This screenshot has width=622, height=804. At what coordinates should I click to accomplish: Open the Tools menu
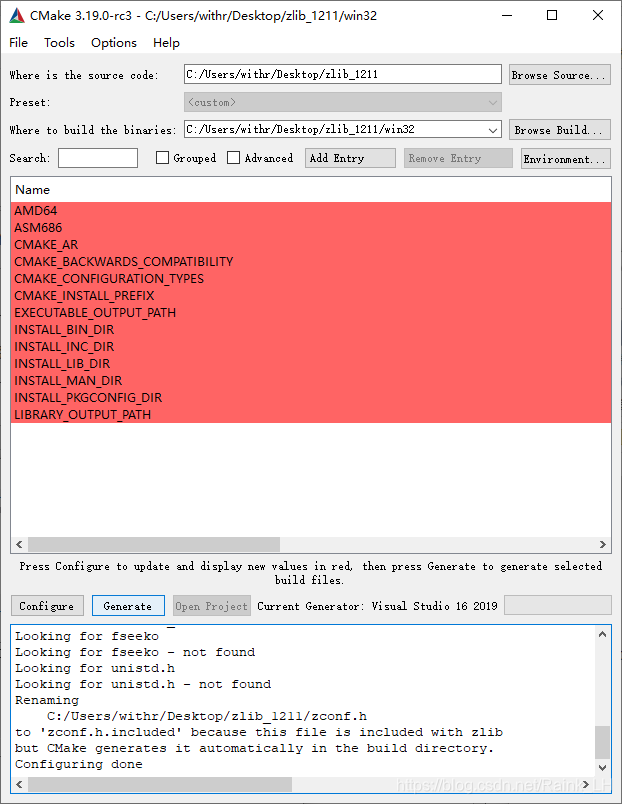(59, 43)
